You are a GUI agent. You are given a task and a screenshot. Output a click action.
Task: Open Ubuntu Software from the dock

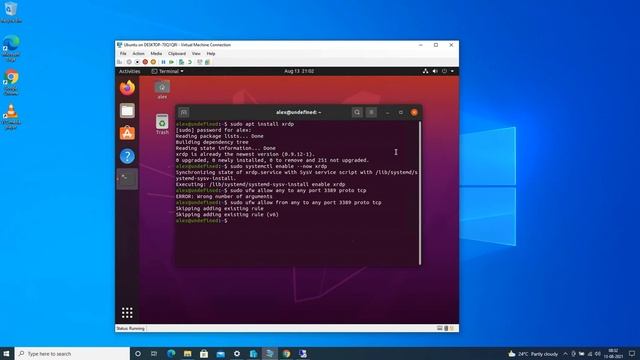tap(127, 133)
